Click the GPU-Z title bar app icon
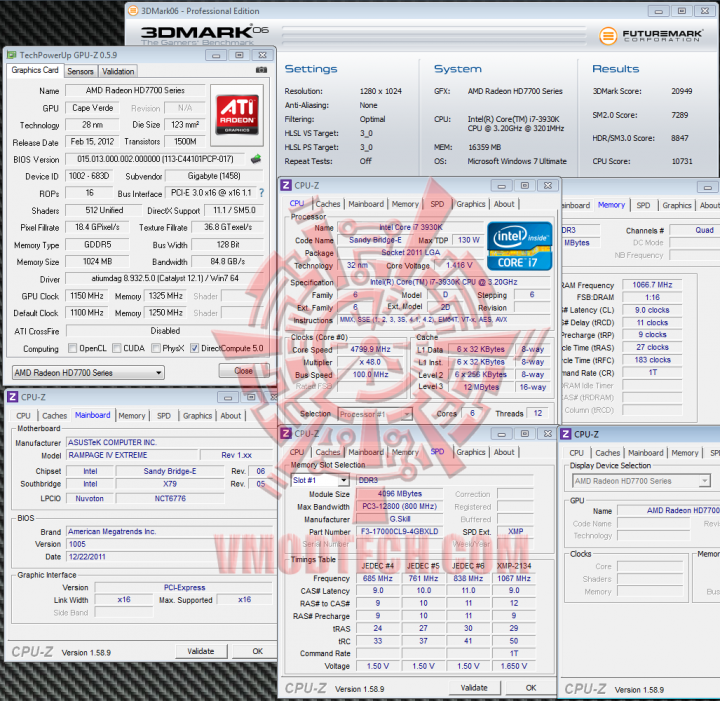 (11, 55)
